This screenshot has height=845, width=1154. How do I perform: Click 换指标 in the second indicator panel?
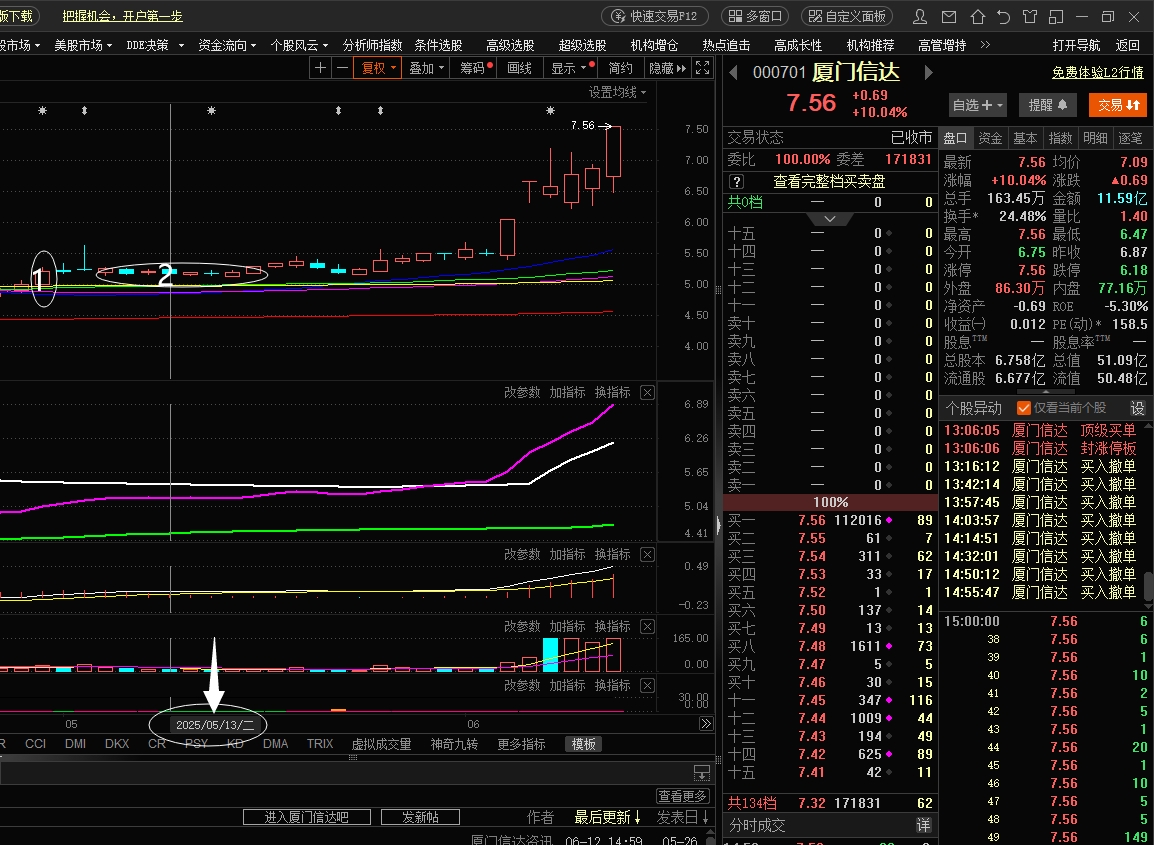612,392
